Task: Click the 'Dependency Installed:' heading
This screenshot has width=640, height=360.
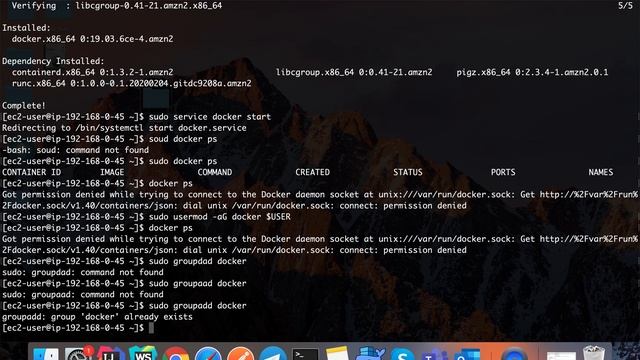Action: click(x=53, y=61)
